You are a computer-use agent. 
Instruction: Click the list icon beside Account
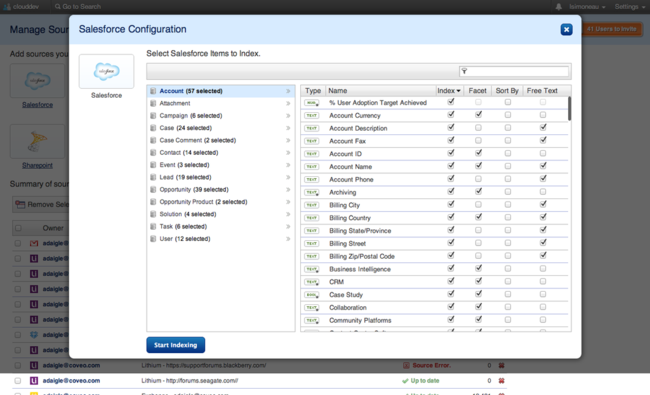(x=153, y=91)
